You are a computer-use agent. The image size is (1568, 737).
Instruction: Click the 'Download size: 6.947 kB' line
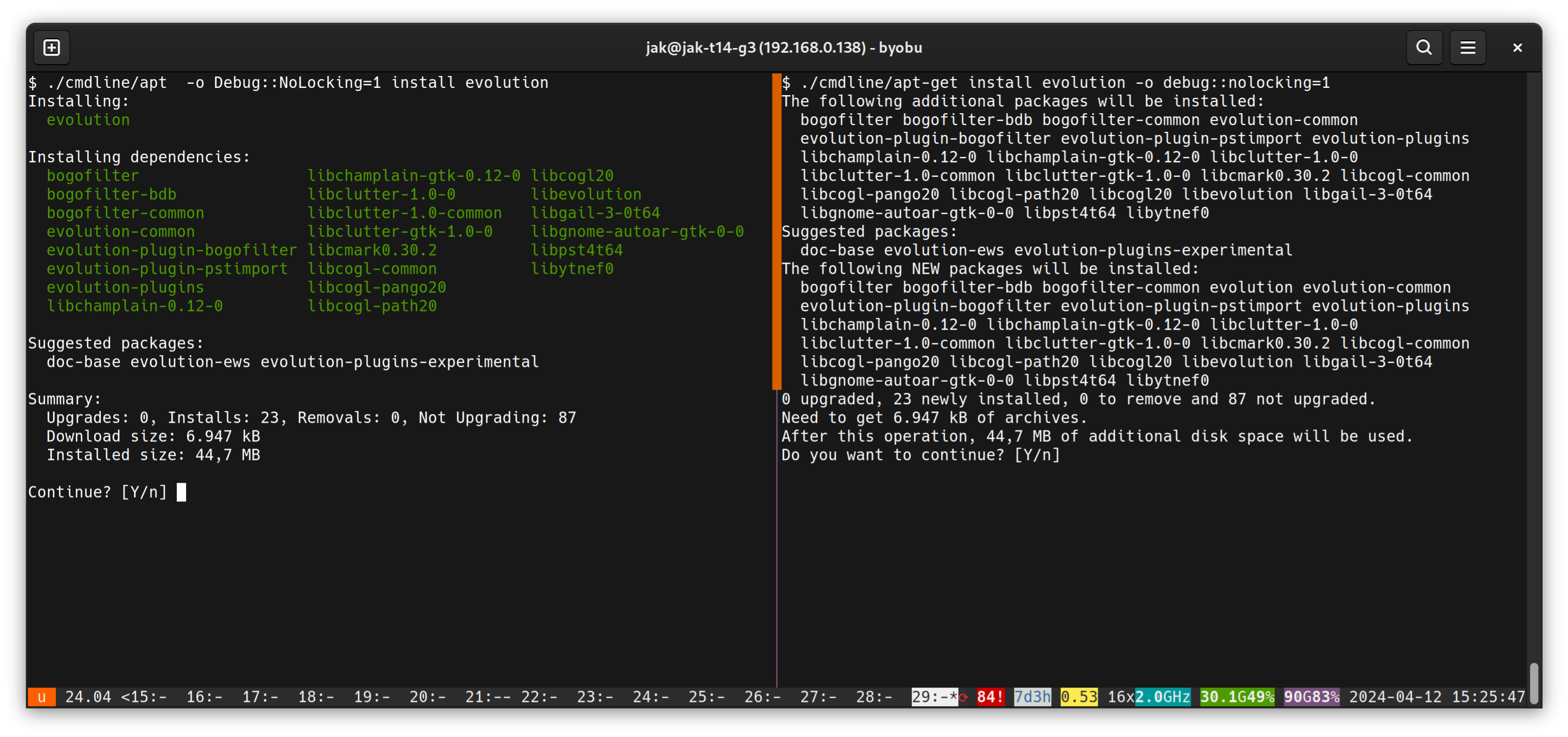pyautogui.click(x=153, y=436)
